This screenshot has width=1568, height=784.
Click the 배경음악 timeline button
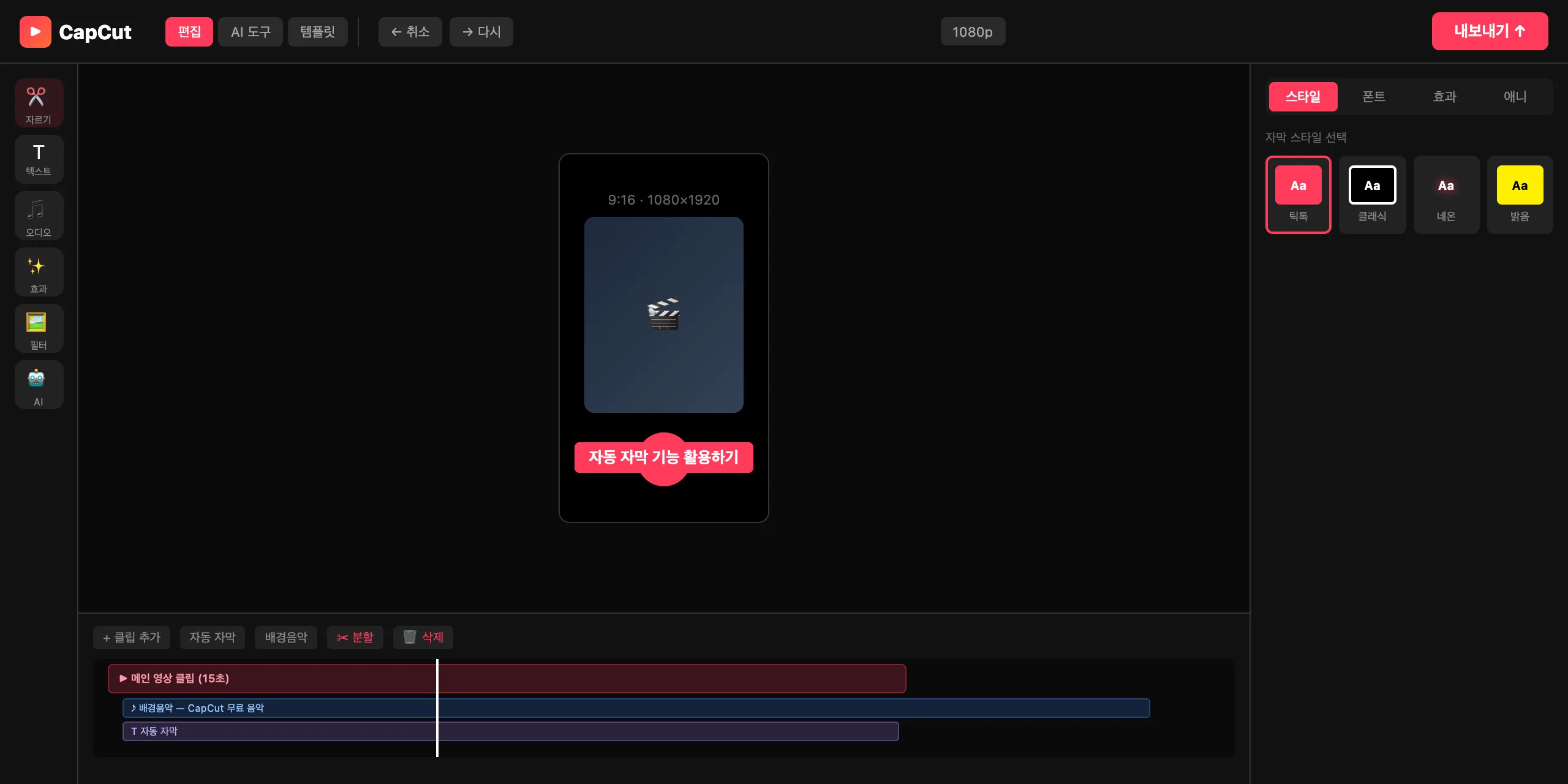pos(286,638)
